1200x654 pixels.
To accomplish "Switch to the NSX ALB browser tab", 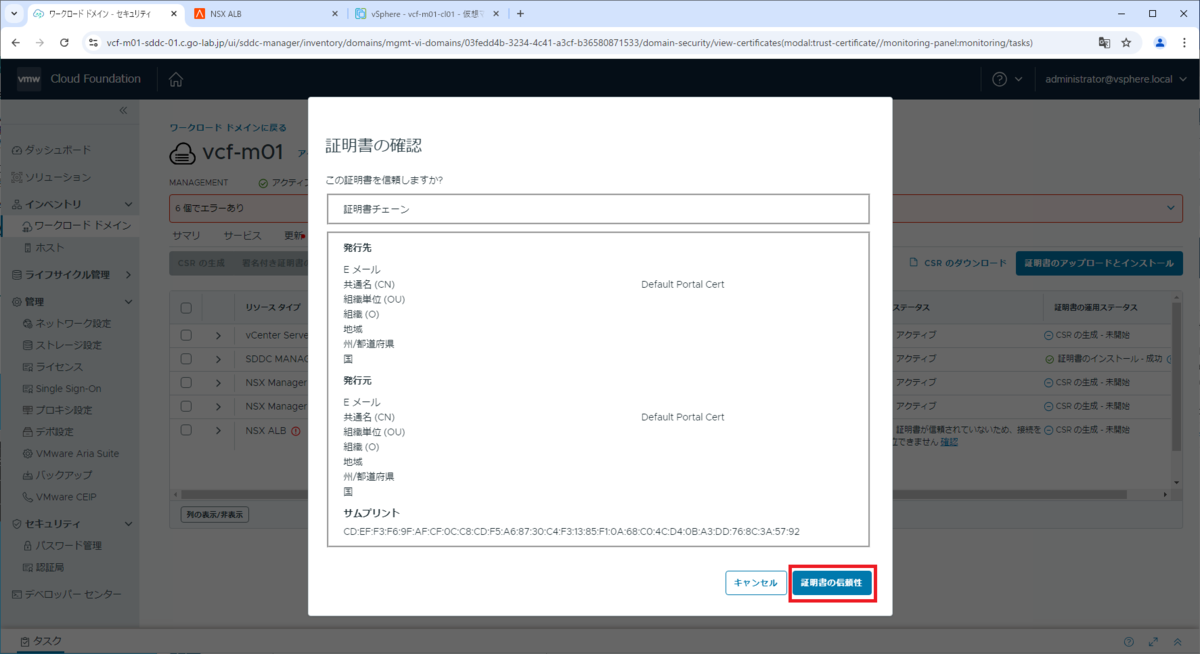I will (x=265, y=14).
